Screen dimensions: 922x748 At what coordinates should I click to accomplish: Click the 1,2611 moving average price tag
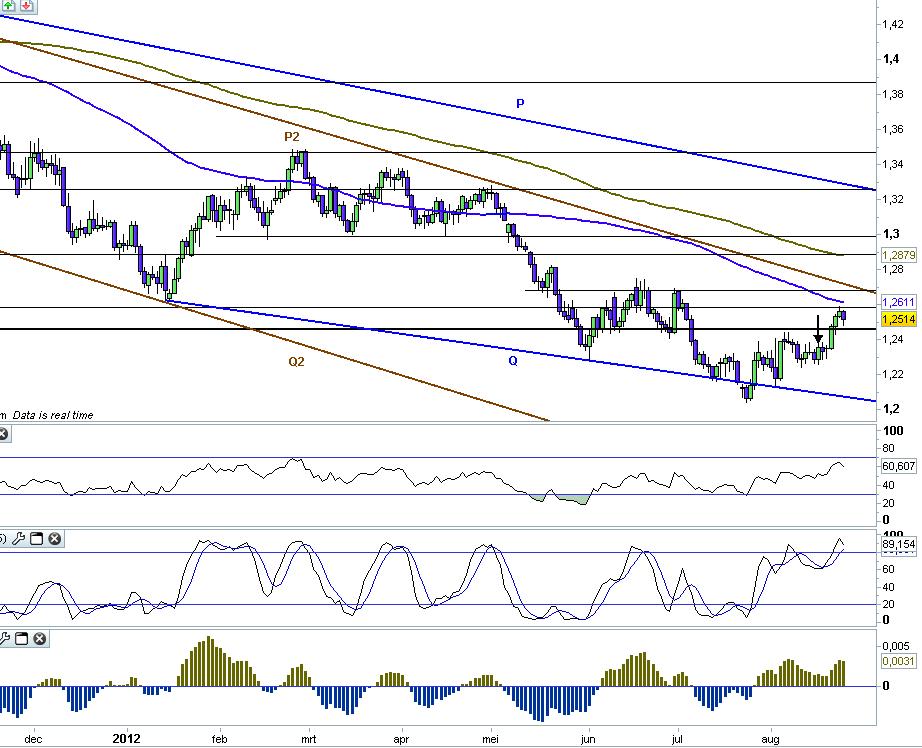[898, 302]
